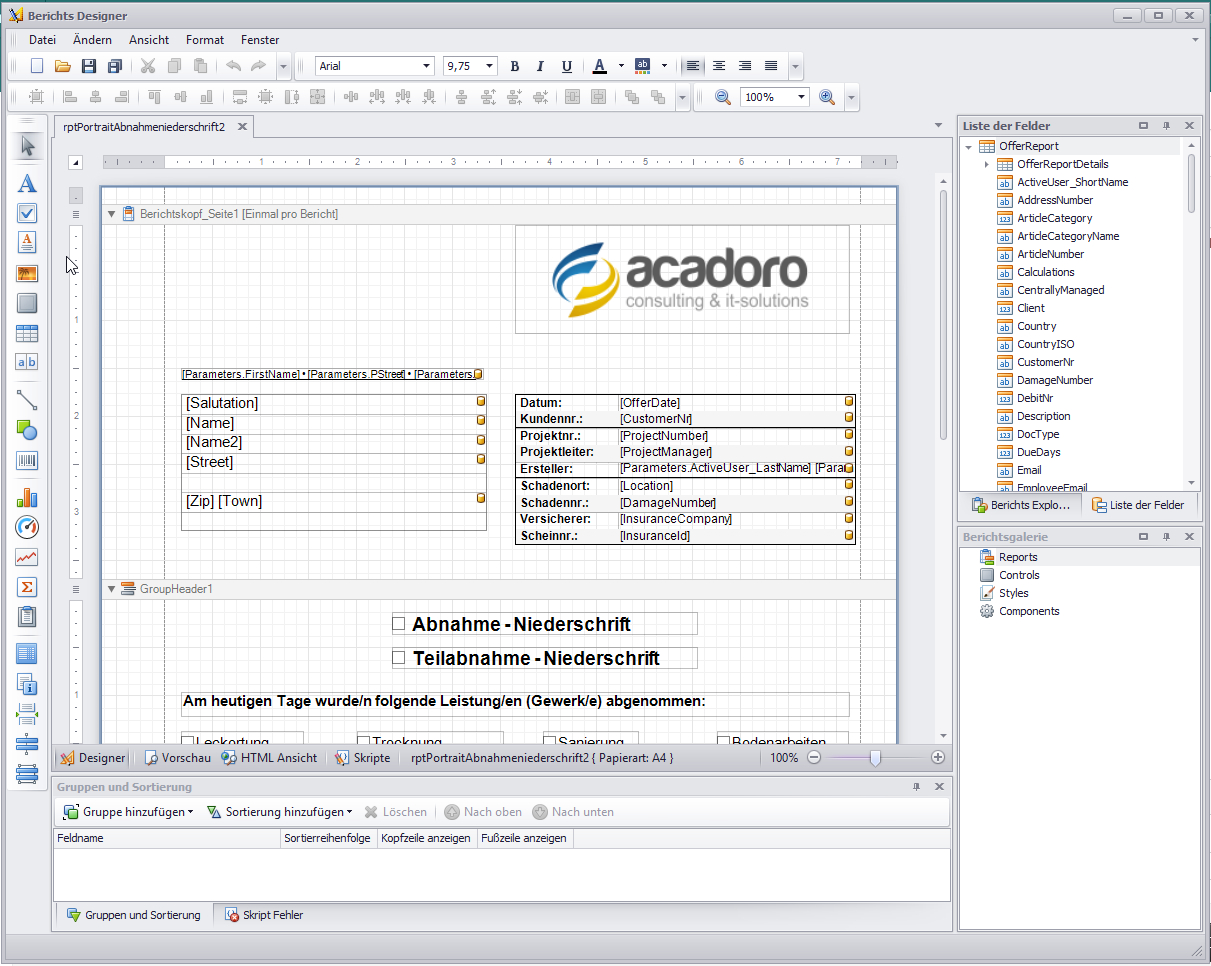Open the Format menu
1211x966 pixels.
pyautogui.click(x=205, y=40)
